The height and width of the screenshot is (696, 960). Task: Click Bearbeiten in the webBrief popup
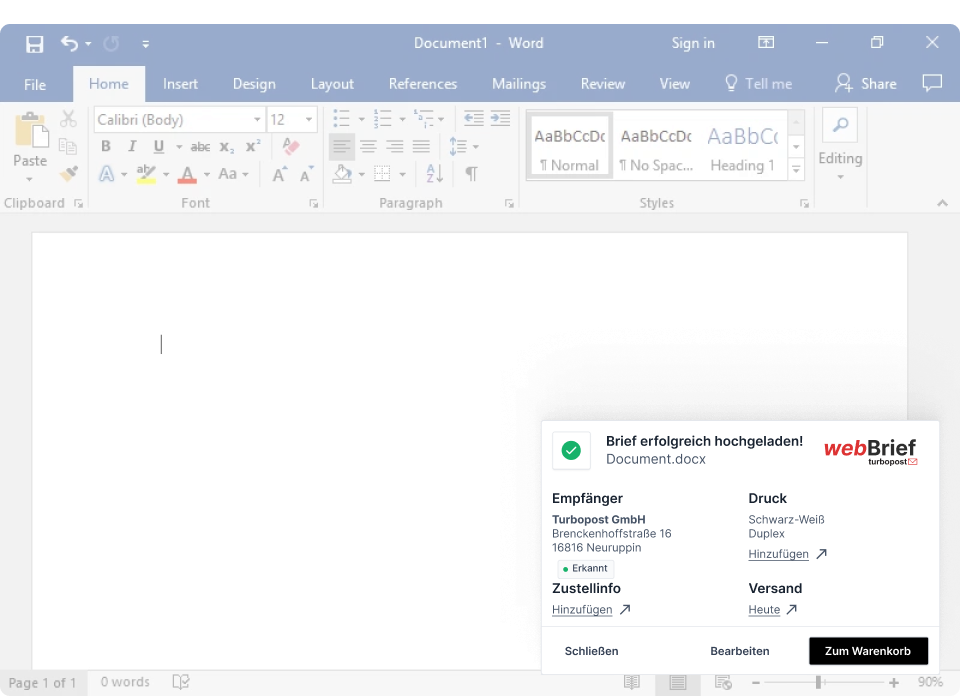740,651
